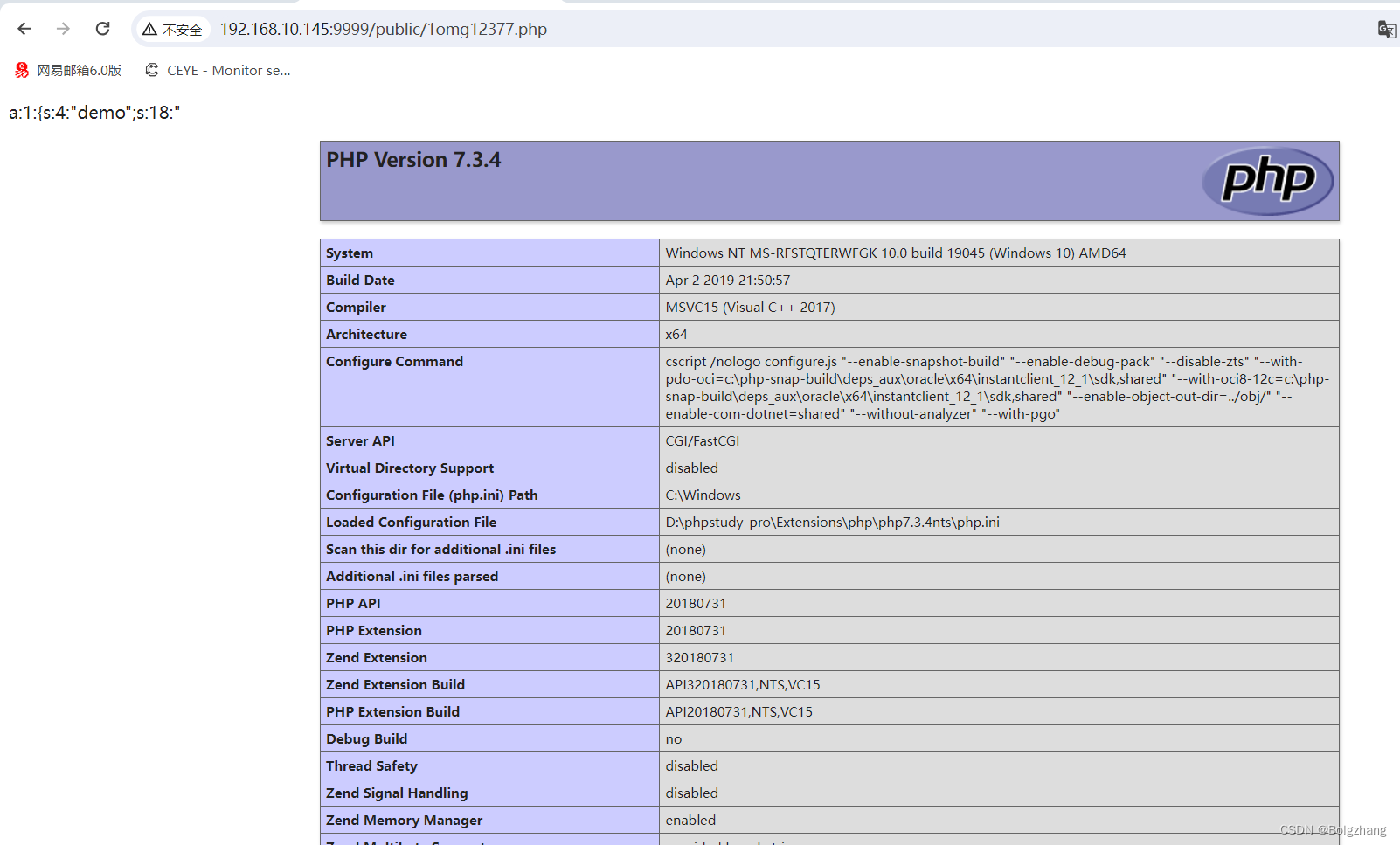The image size is (1400, 845).
Task: Open the CEYE Monitor bookmark
Action: [x=218, y=70]
